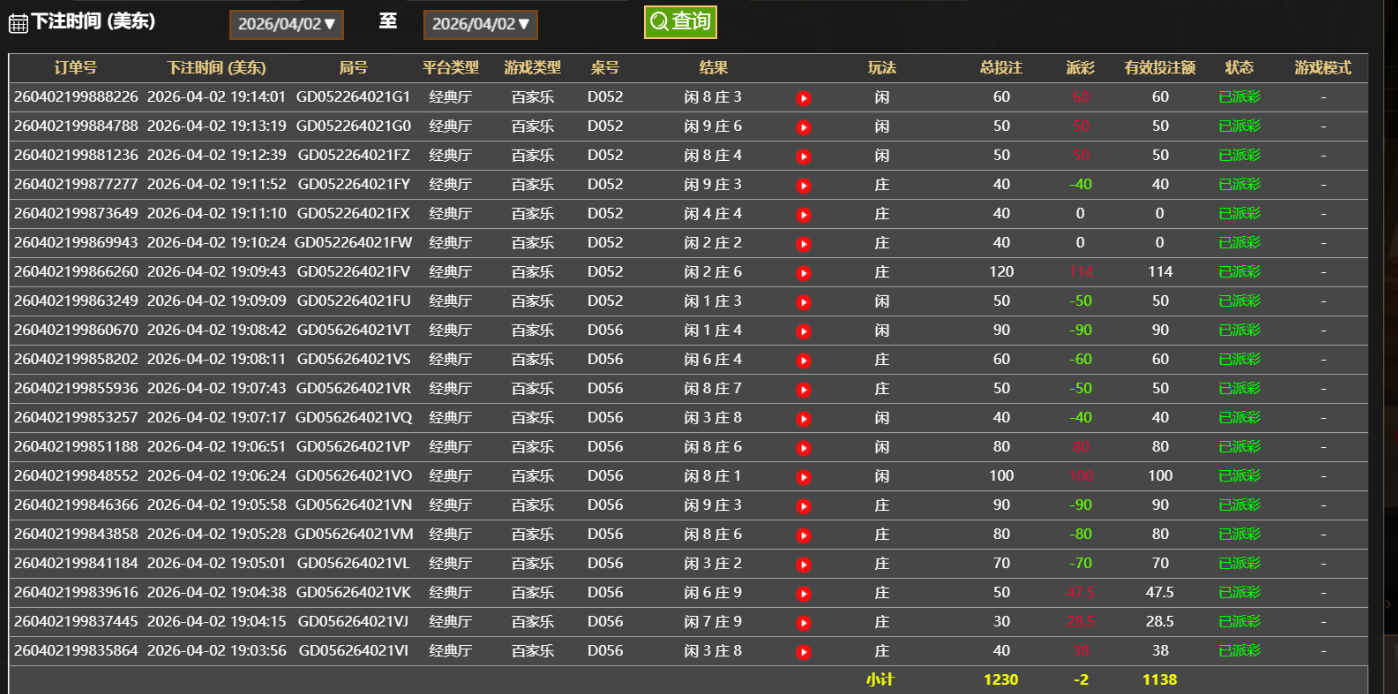Click replay icon for round GD052264021G0

[x=803, y=127]
